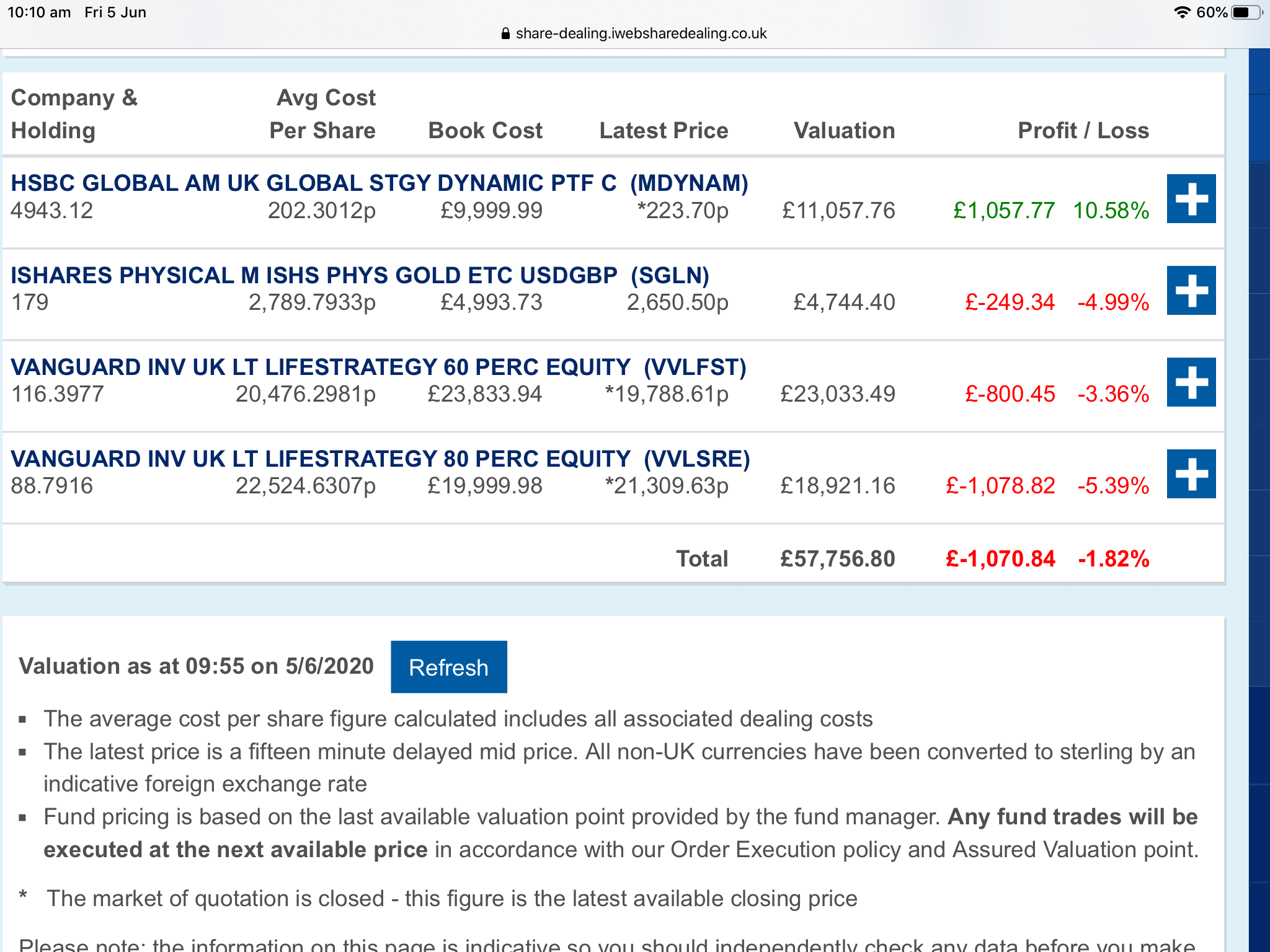Open VANGUARD LIFESTRATEGY 60 PERC EQUITY link
Screen dimensions: 1270x952
[379, 367]
